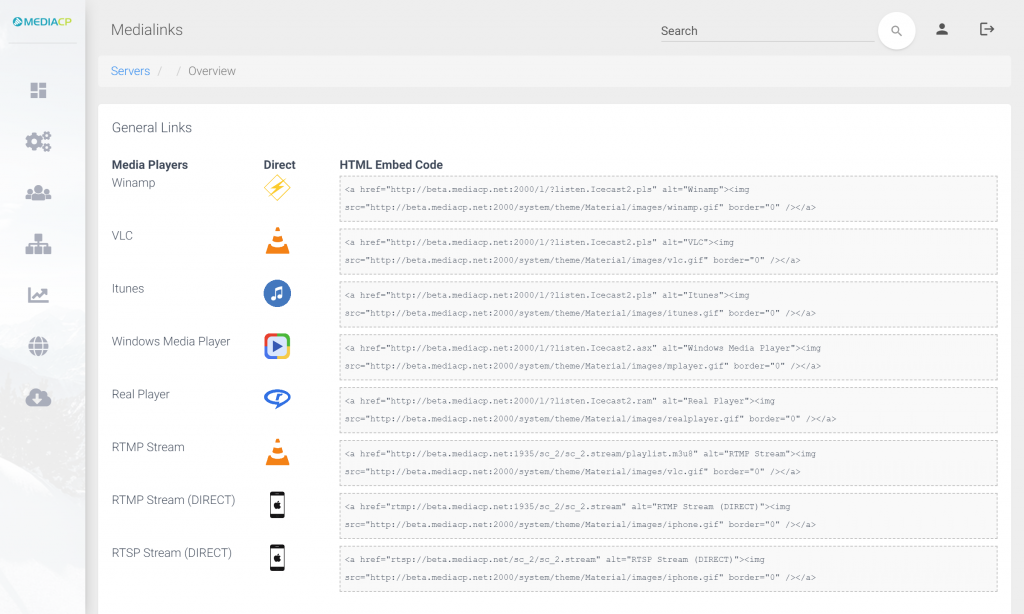The width and height of the screenshot is (1024, 614).
Task: Click the globe icon in sidebar
Action: coord(38,347)
